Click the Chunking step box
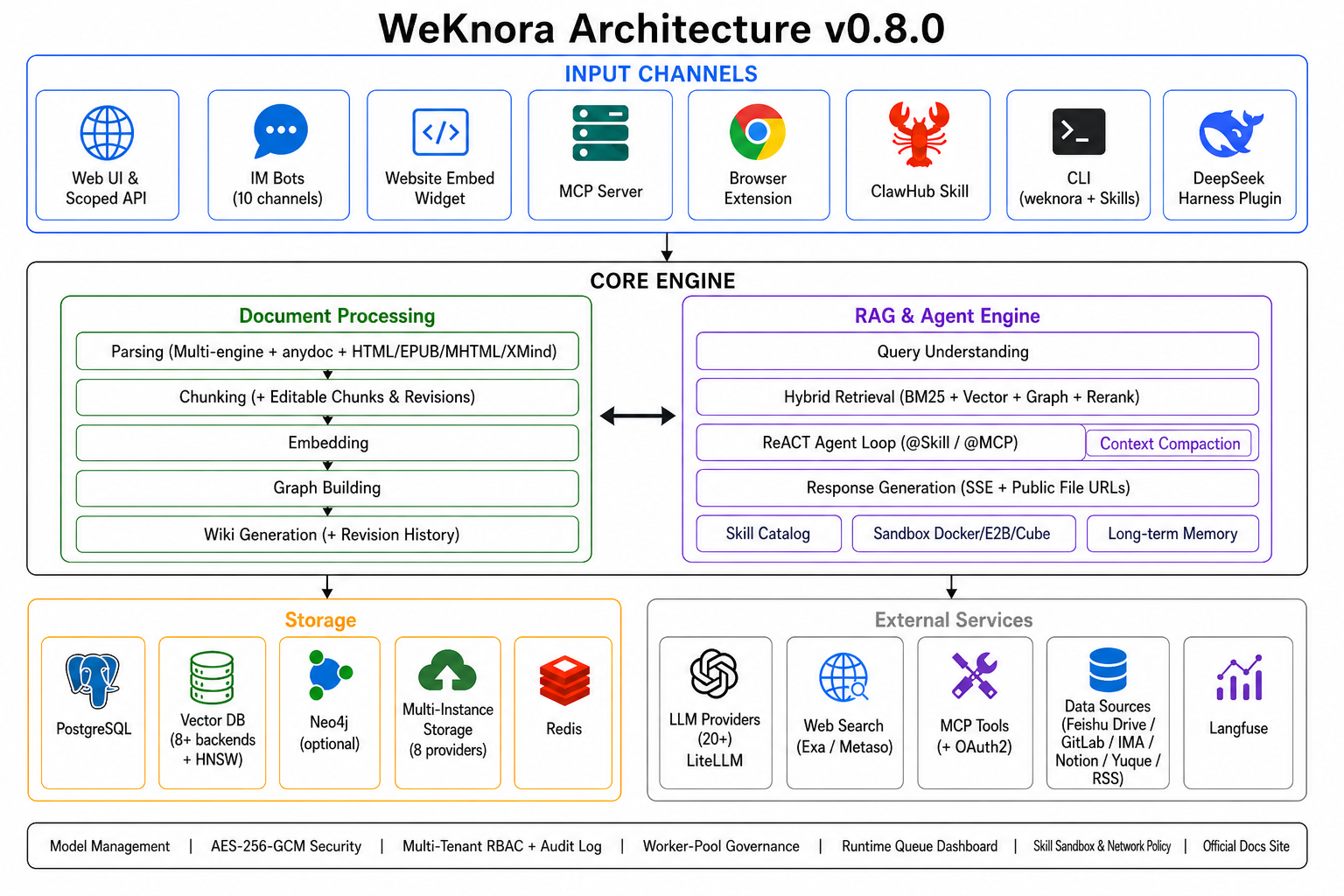The image size is (1344, 896). (x=327, y=397)
